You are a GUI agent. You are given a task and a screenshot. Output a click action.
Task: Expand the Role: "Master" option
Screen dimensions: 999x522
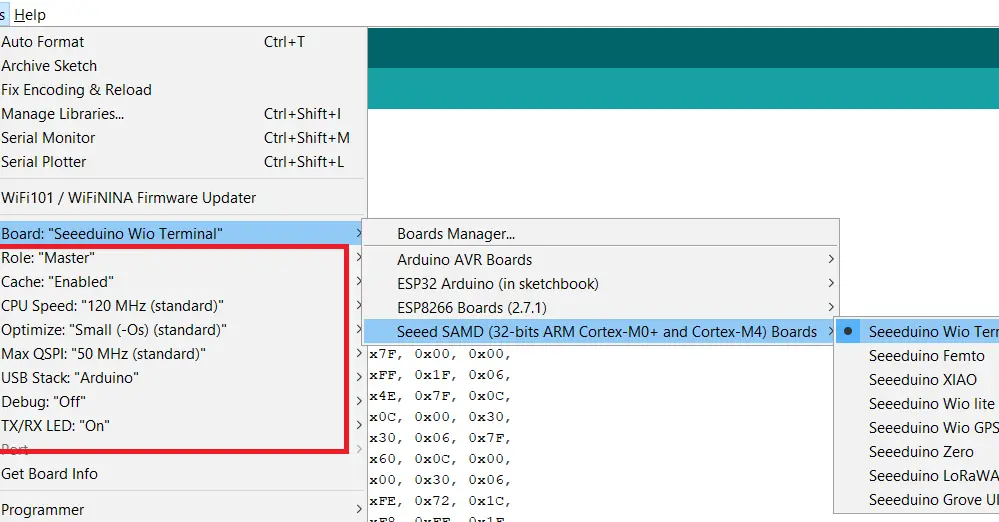(183, 258)
